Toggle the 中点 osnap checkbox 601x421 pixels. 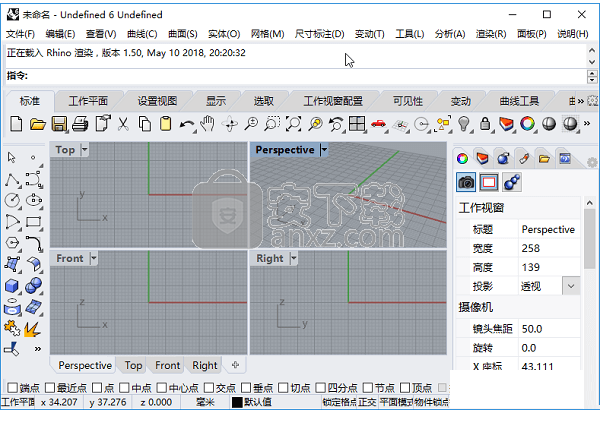123,388
